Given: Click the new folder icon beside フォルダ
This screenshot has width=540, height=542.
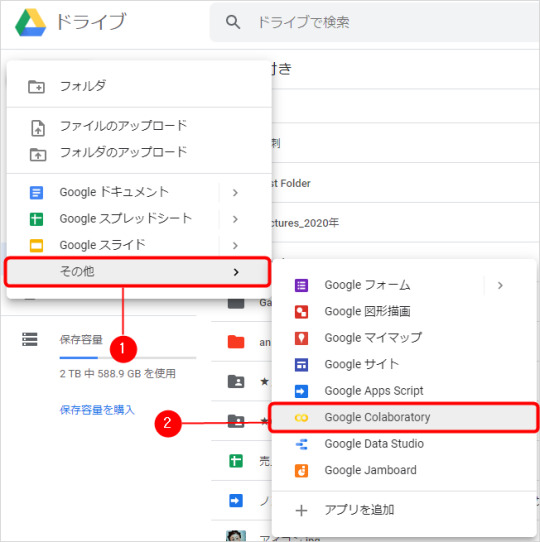Looking at the screenshot, I should pyautogui.click(x=36, y=87).
